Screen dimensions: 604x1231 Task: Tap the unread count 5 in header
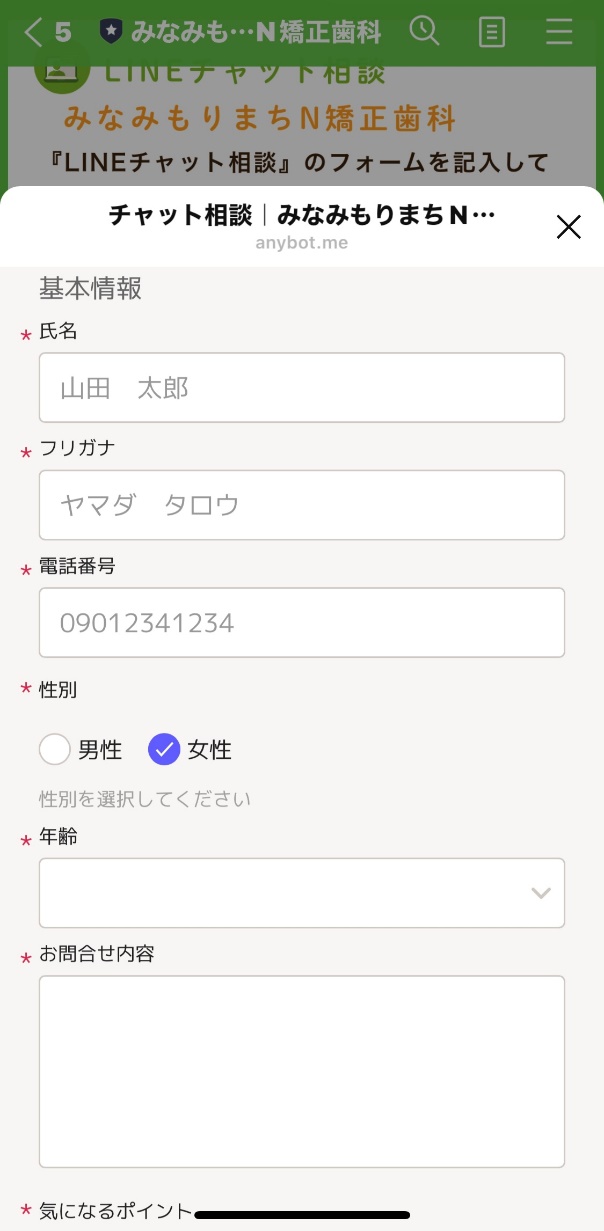pos(63,32)
